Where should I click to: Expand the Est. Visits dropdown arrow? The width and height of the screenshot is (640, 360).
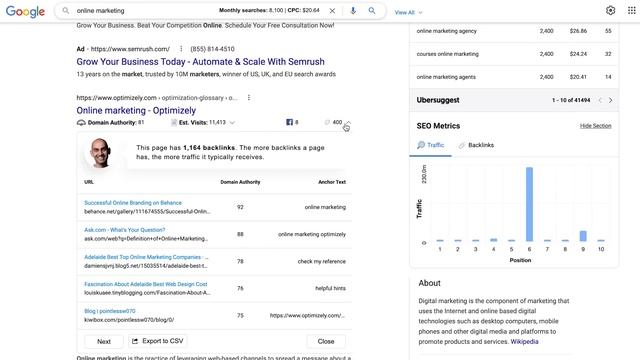[232, 122]
